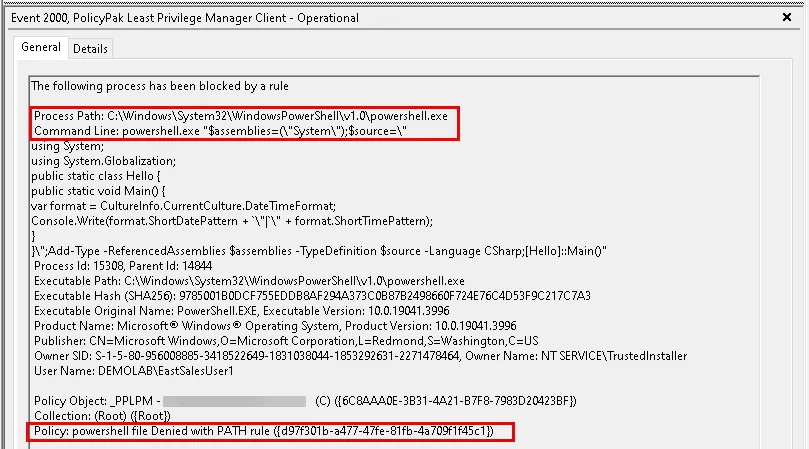Click the Command Line text line
The height and width of the screenshot is (449, 809).
[x=221, y=131]
